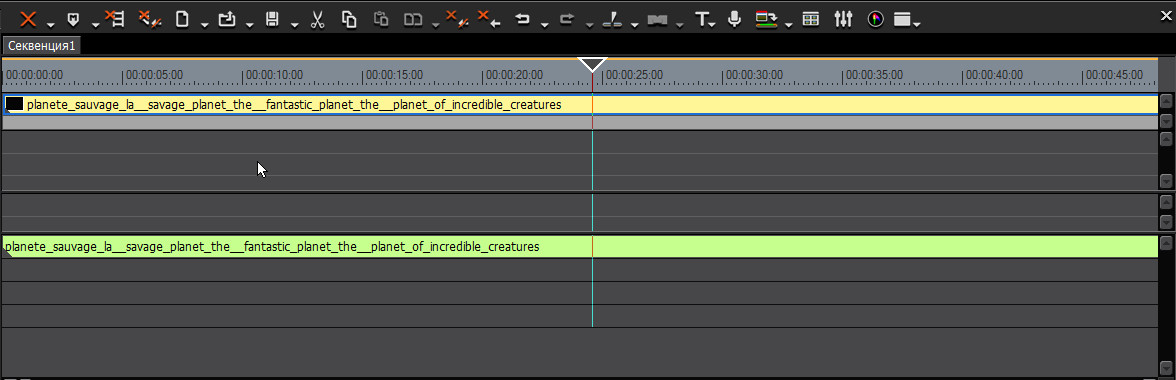This screenshot has height=380, width=1176.
Task: Open the render dropdown arrow
Action: click(x=788, y=25)
